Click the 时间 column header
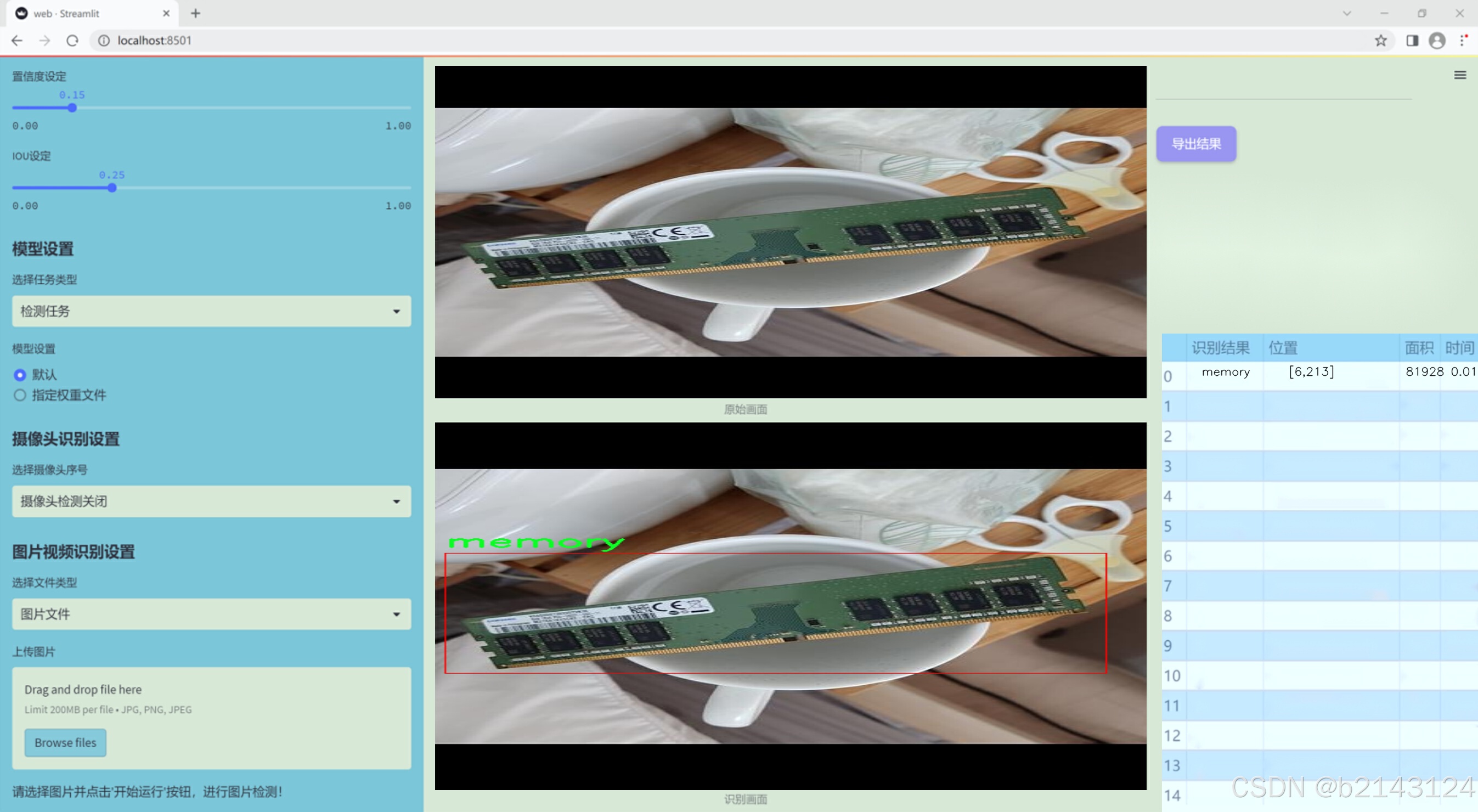The height and width of the screenshot is (812, 1478). (x=1458, y=347)
